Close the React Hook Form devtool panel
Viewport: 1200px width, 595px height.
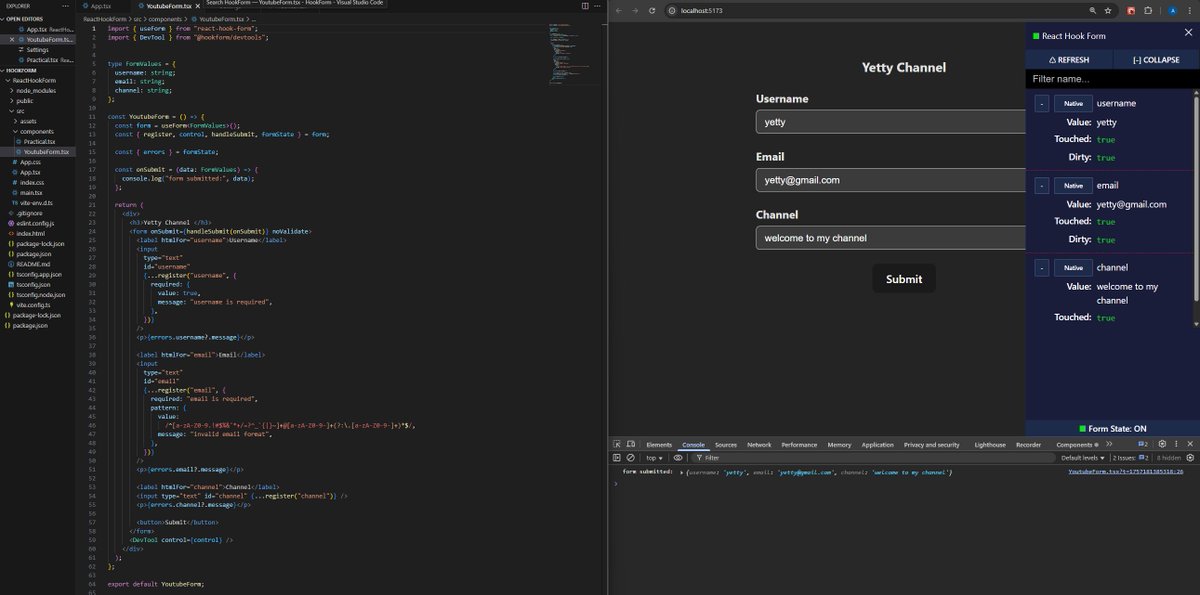point(1188,33)
